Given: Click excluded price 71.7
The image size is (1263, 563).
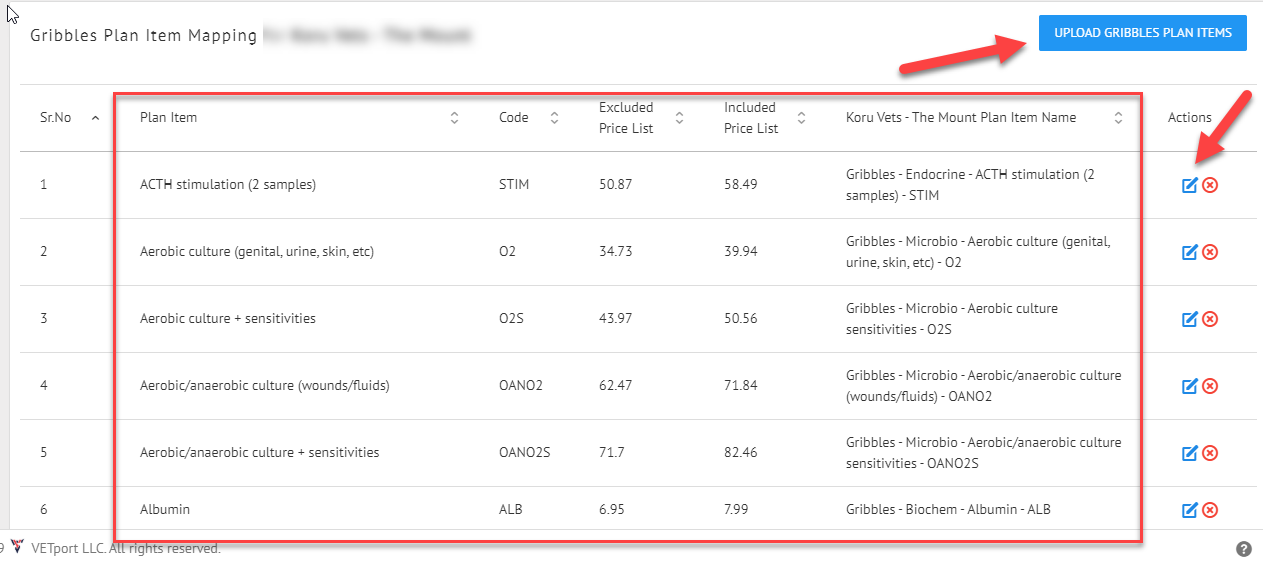Looking at the screenshot, I should [612, 453].
